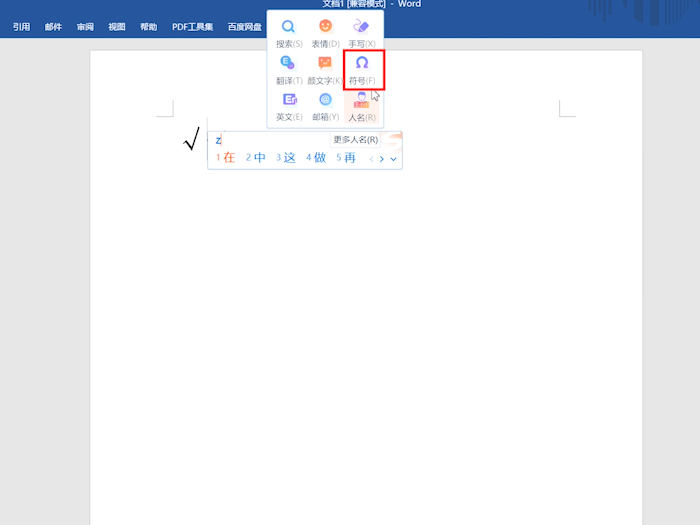700x525 pixels.
Task: Click the 更多人名(R) button
Action: tap(356, 140)
